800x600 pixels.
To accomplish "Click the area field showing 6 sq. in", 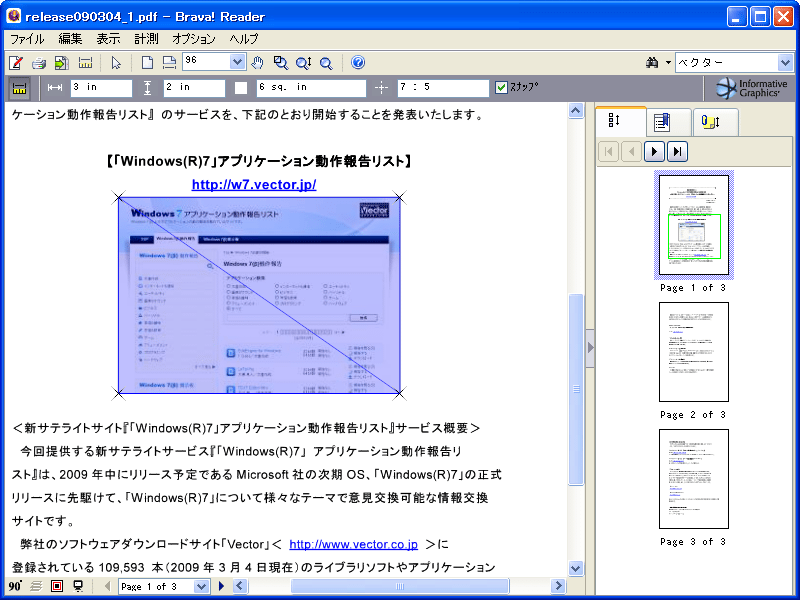I will (x=311, y=88).
